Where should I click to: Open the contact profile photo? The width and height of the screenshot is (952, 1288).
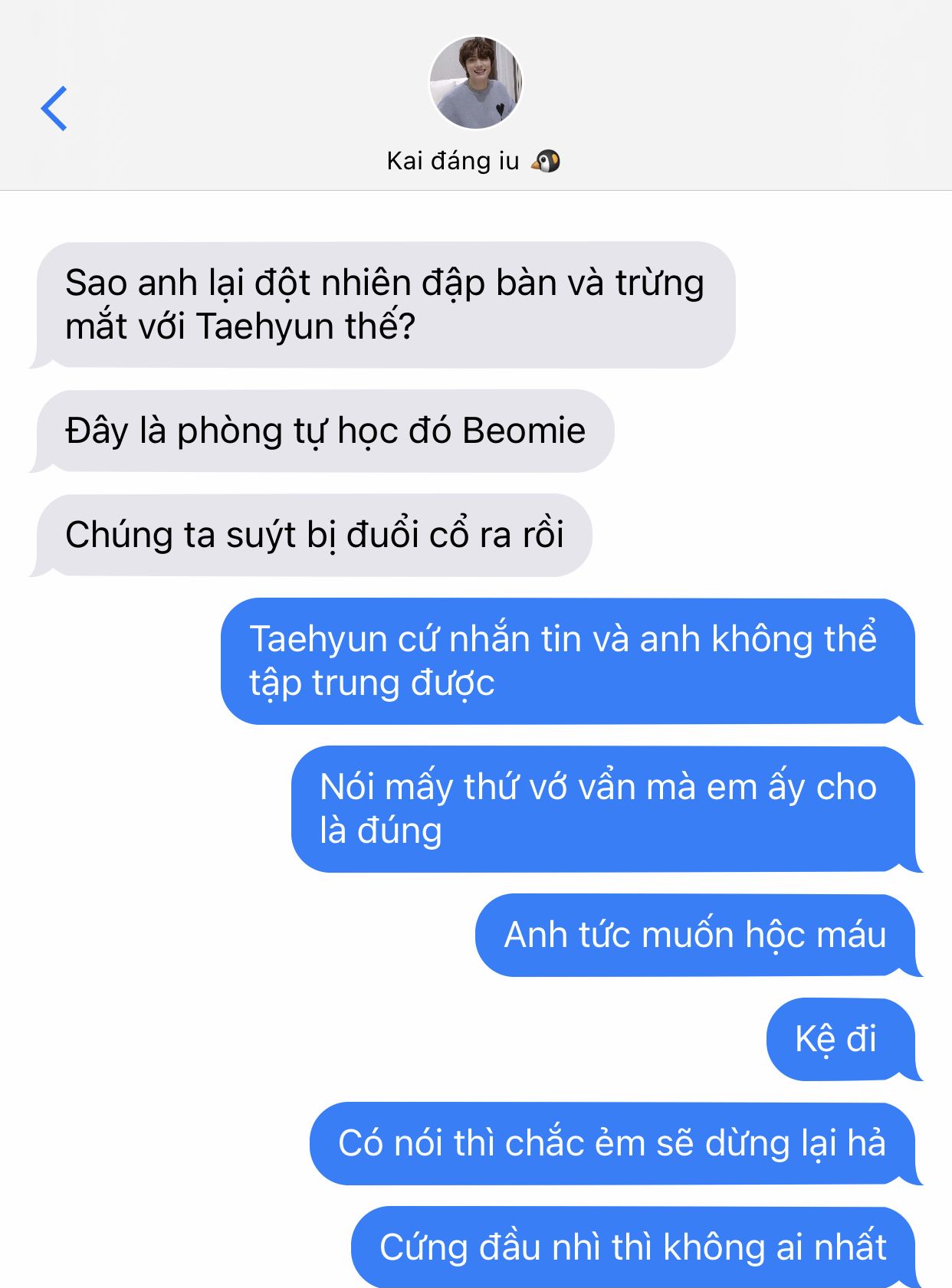[x=475, y=82]
